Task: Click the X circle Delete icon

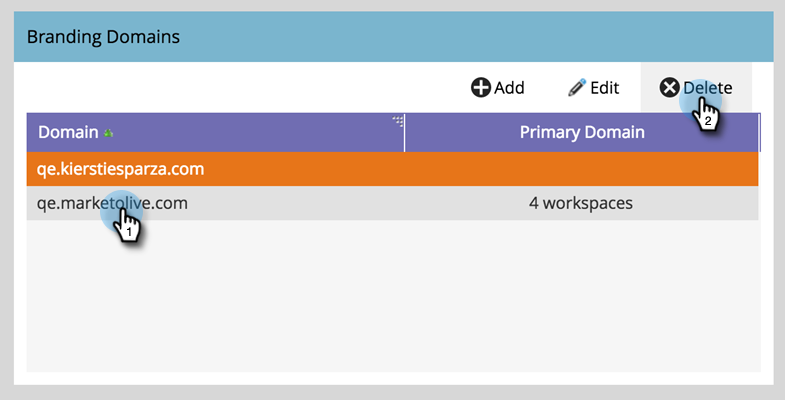Action: click(x=669, y=88)
